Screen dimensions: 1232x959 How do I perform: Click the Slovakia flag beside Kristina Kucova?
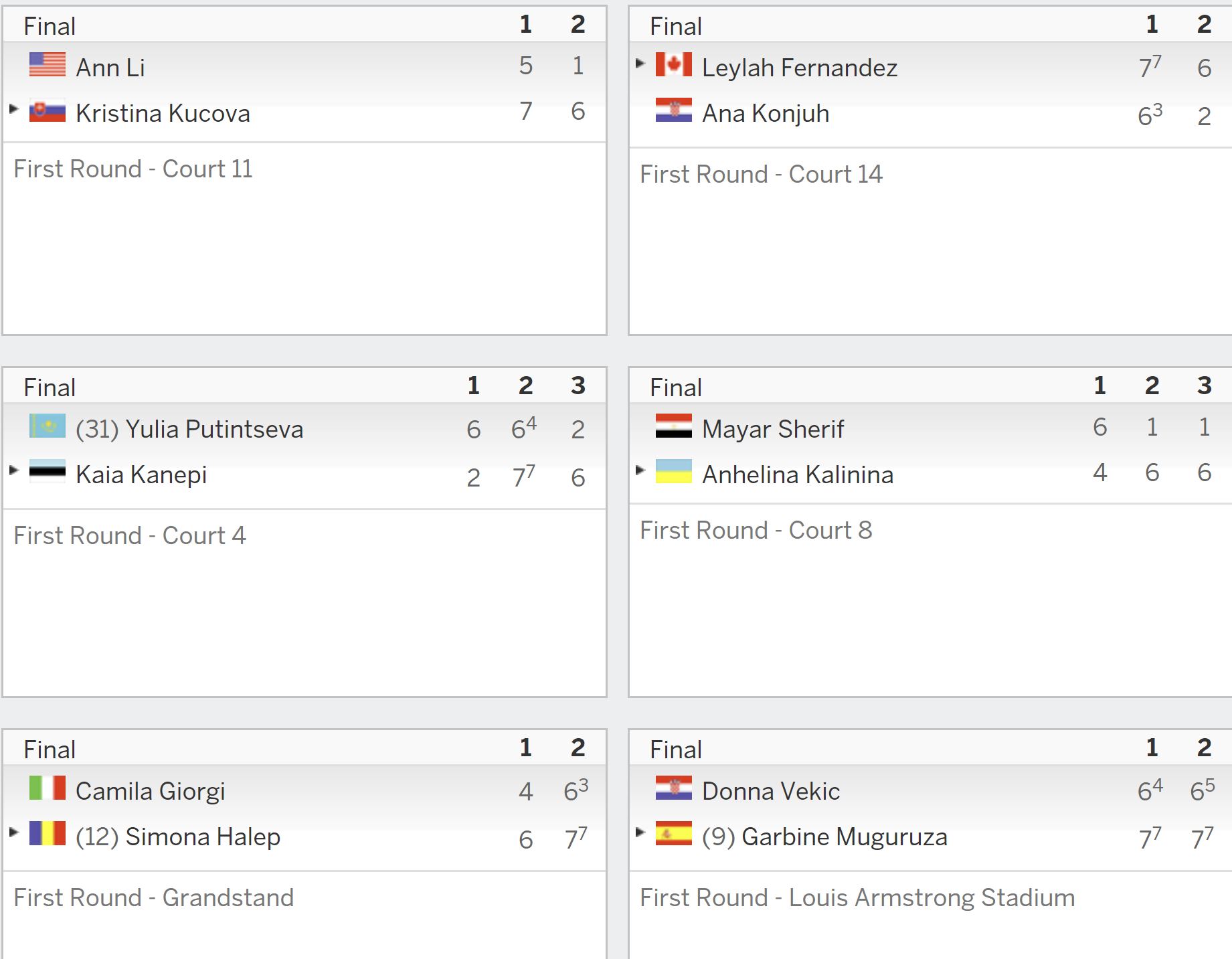48,110
